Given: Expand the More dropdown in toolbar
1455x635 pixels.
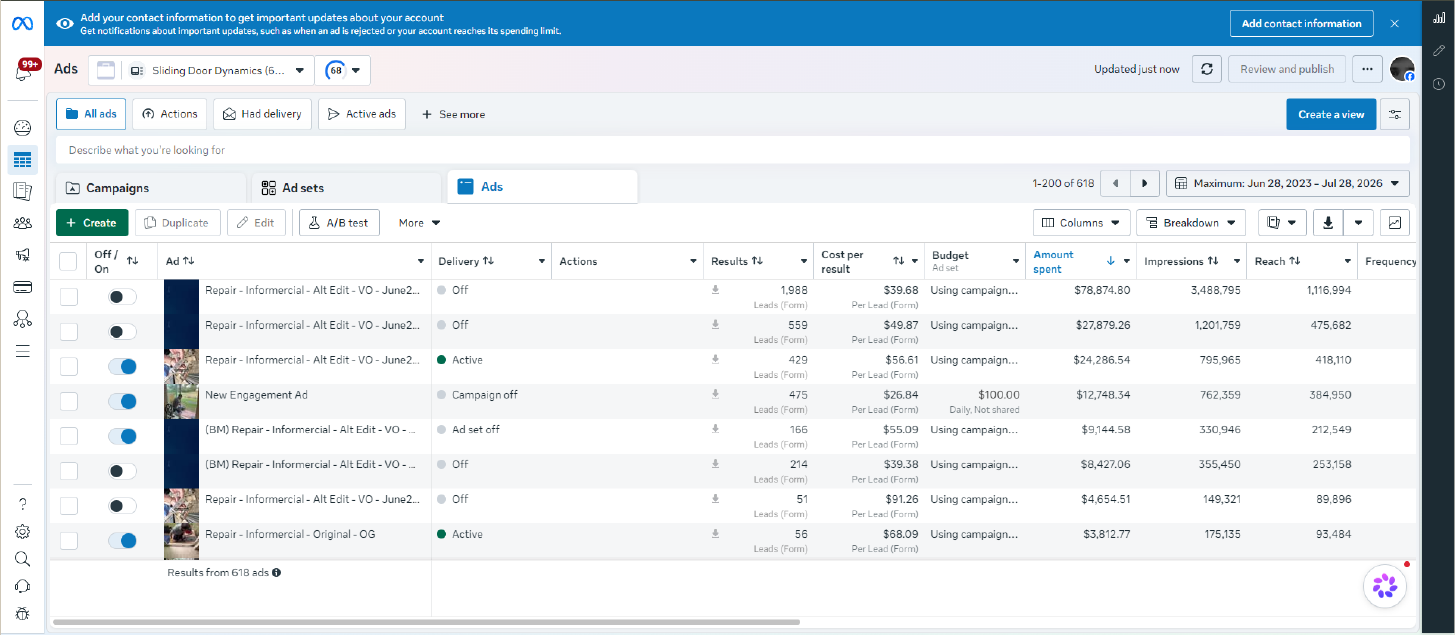Looking at the screenshot, I should tap(419, 222).
